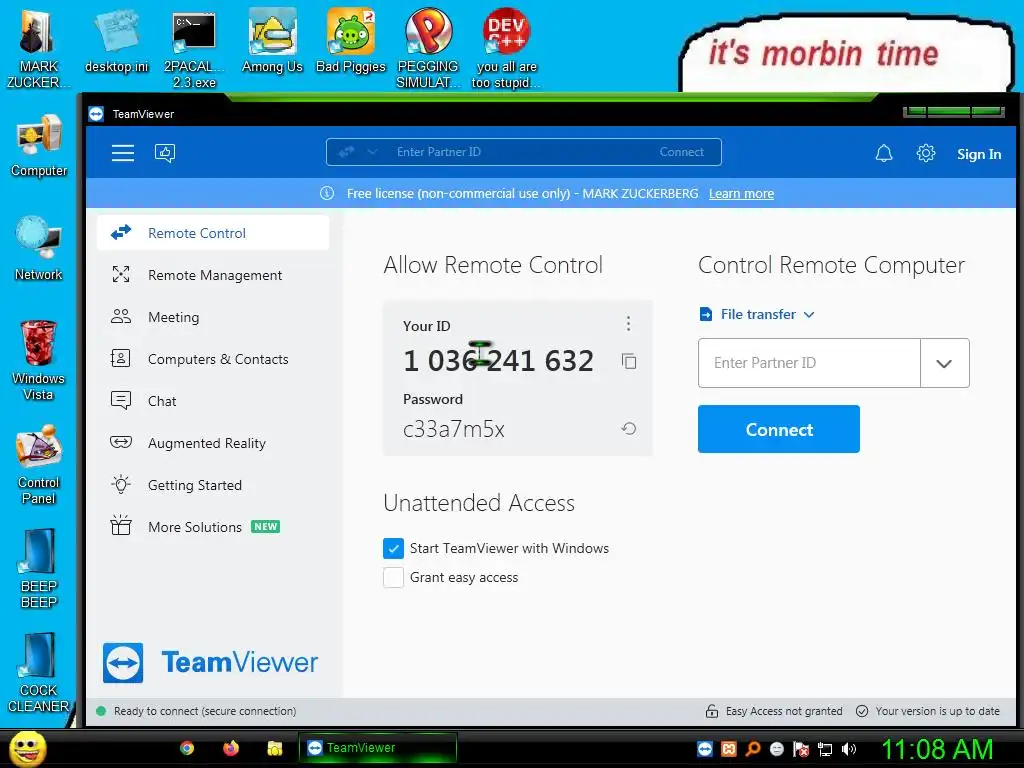
Task: Click the network tray icon
Action: (x=825, y=749)
